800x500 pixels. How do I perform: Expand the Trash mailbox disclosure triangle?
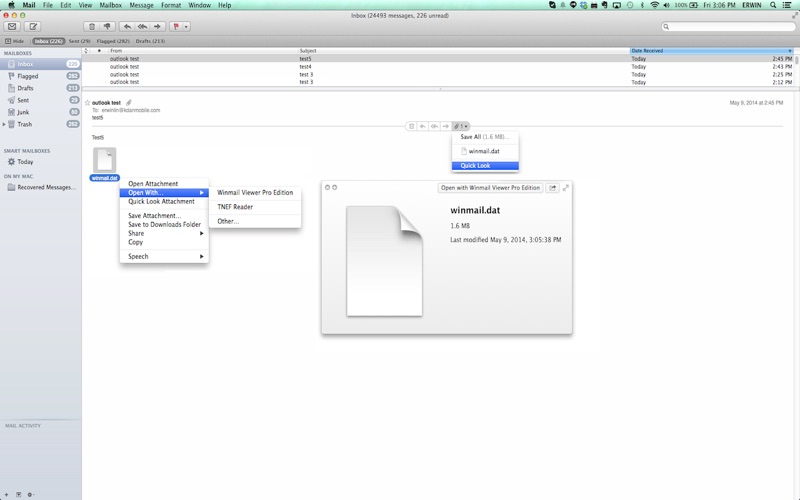coord(4,124)
